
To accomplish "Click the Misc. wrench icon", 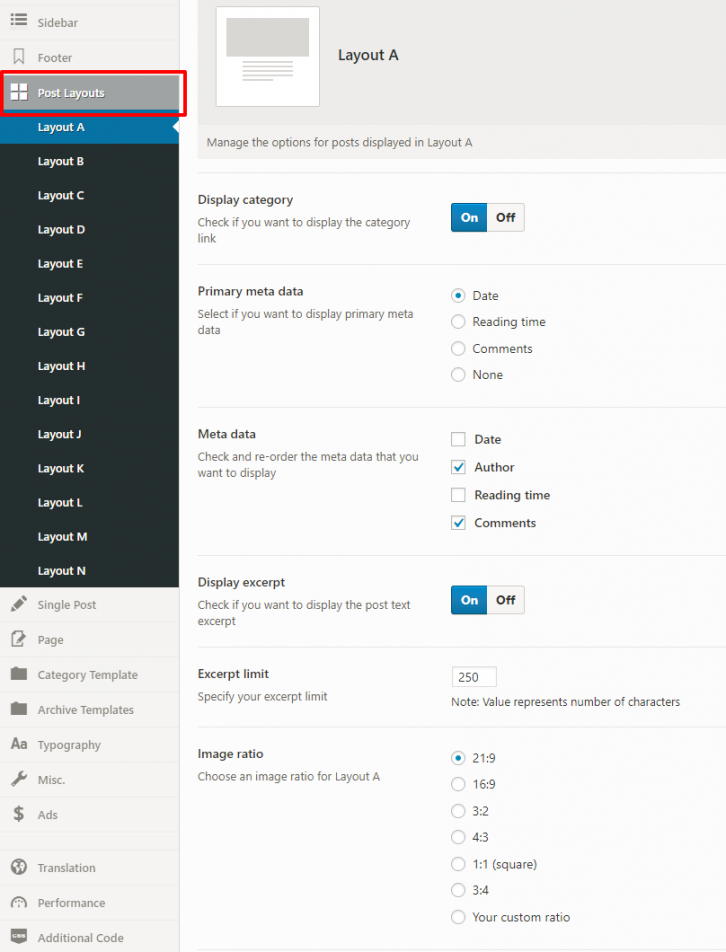I will coord(19,779).
